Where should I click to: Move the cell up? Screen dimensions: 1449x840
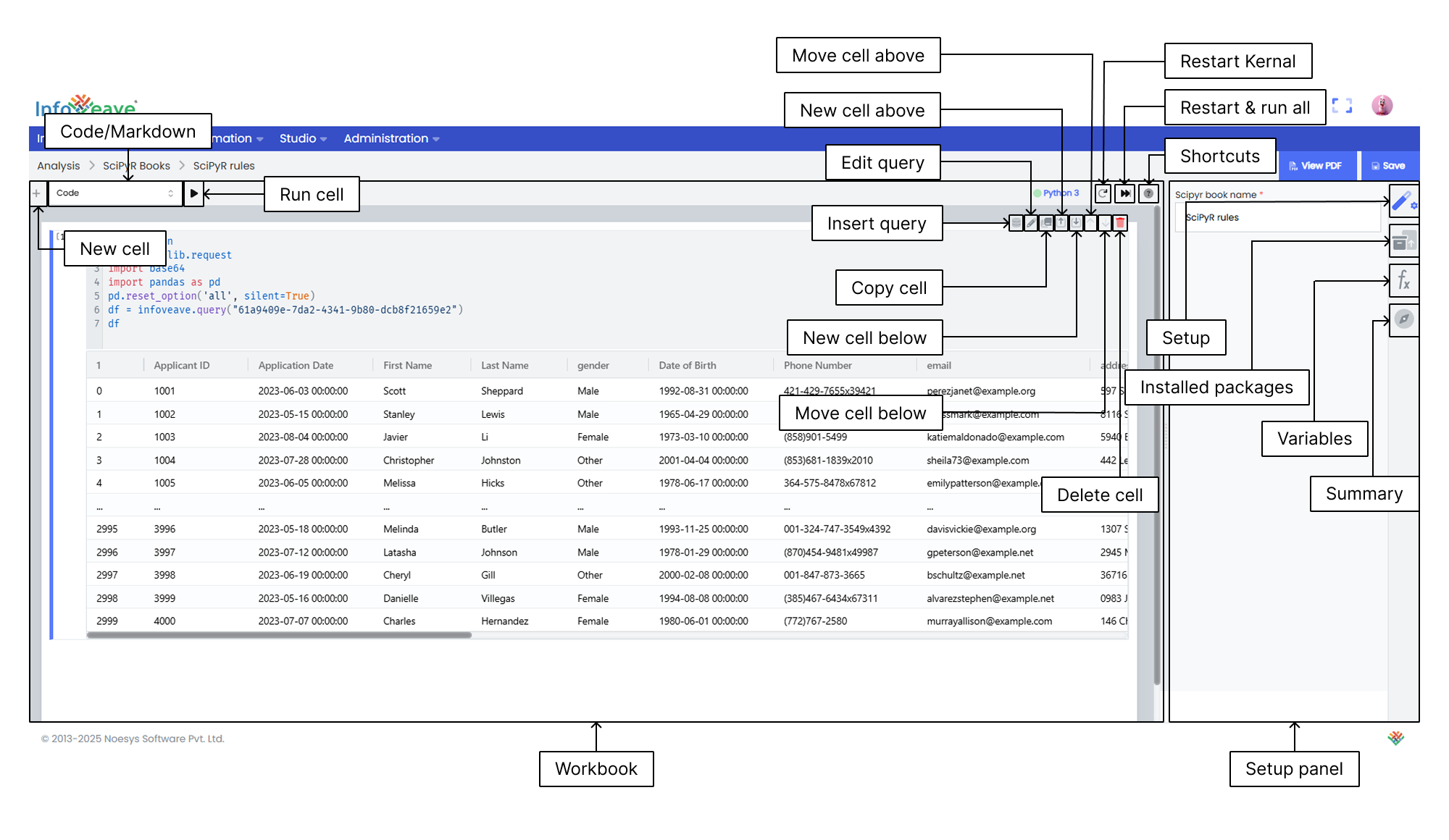(x=1090, y=223)
